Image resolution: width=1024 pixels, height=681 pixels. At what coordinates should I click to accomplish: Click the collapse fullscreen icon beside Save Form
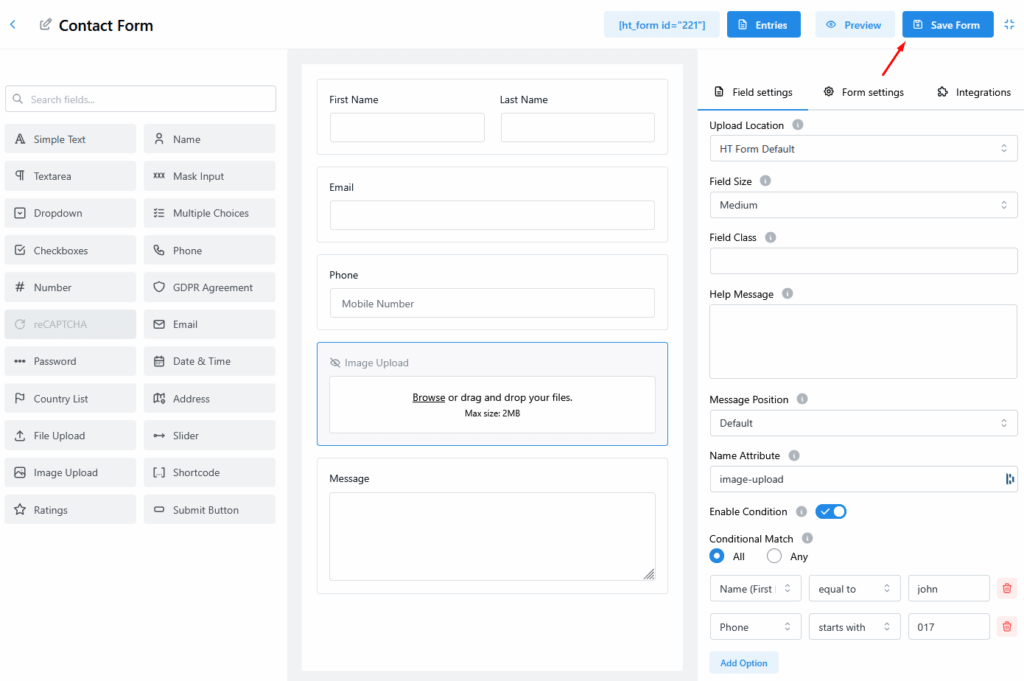click(x=1009, y=25)
